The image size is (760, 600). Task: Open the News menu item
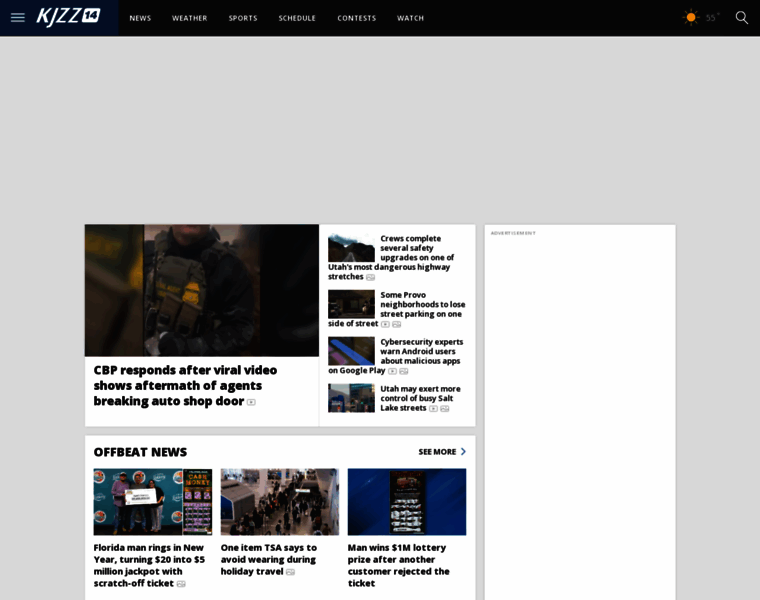[x=140, y=18]
